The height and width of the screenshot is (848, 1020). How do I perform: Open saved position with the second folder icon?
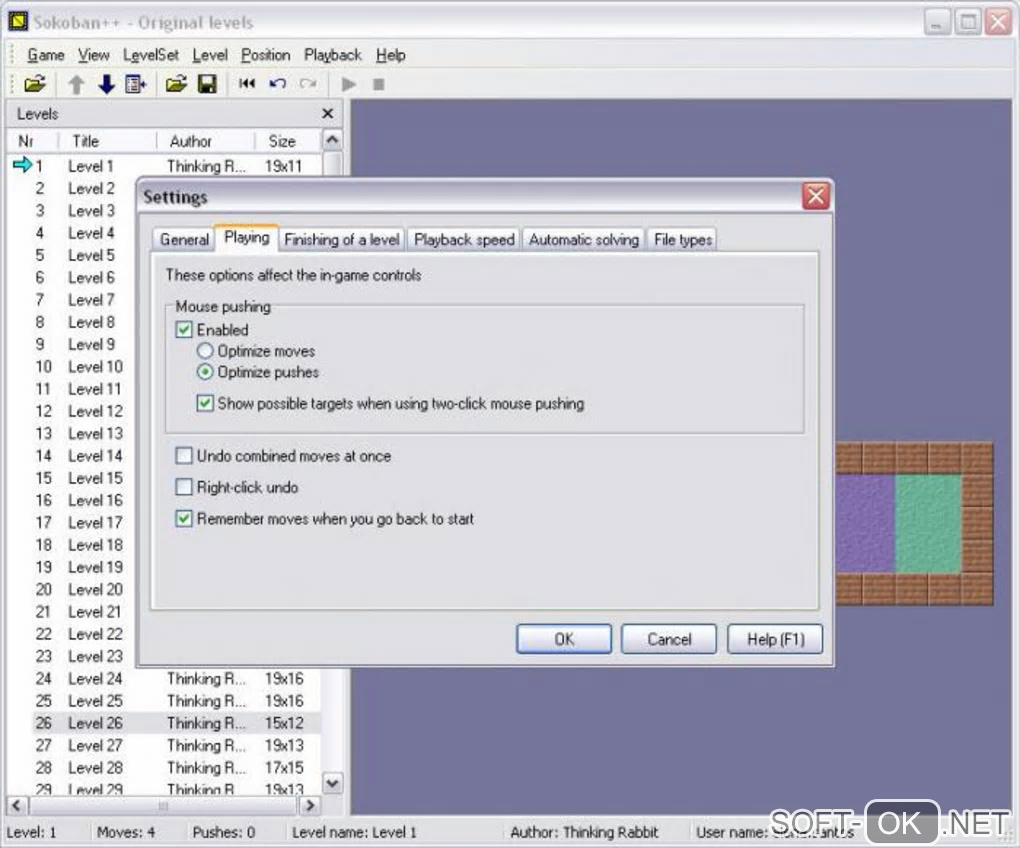click(x=176, y=84)
